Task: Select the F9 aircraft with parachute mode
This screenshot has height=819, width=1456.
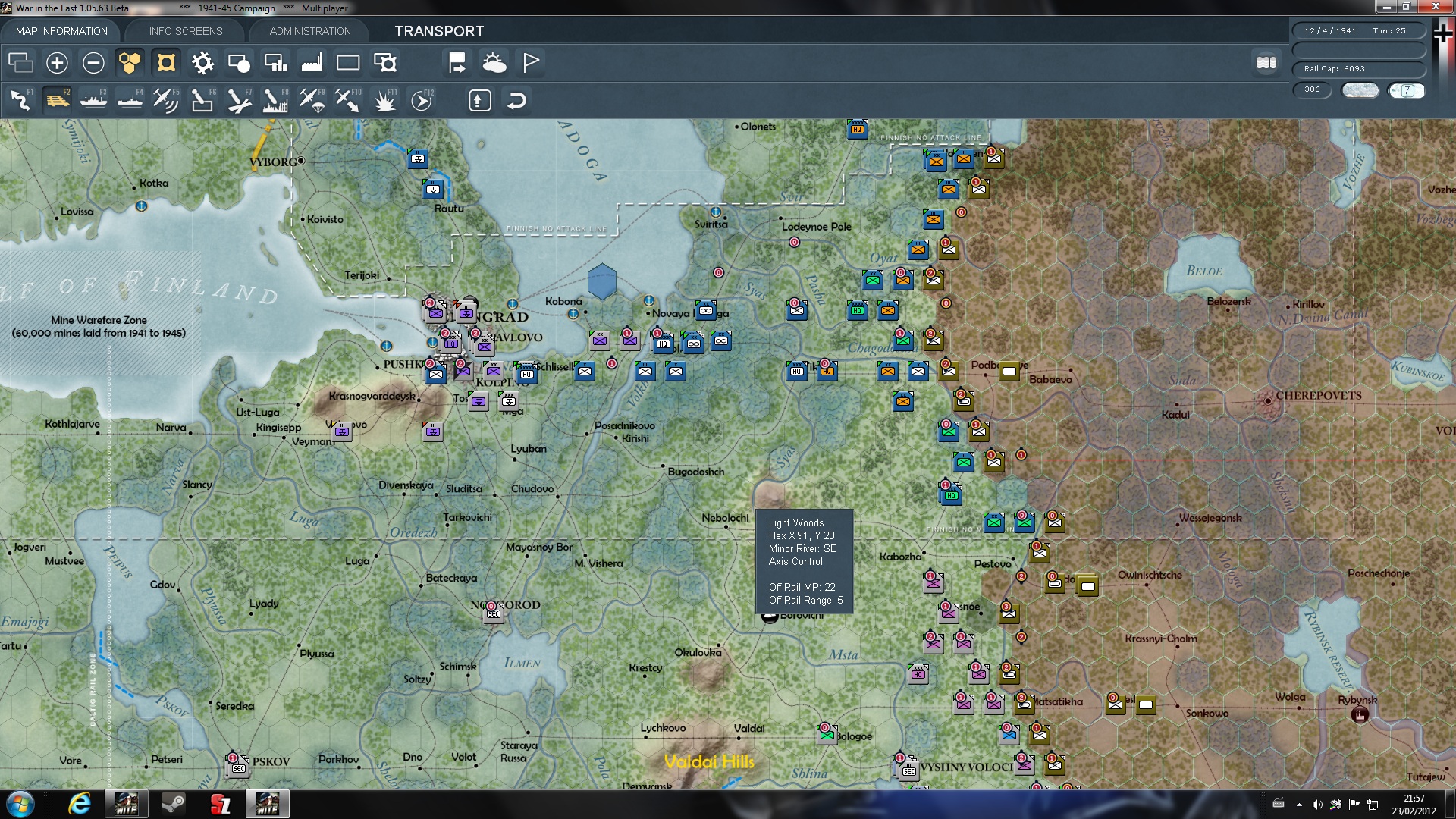Action: 312,100
